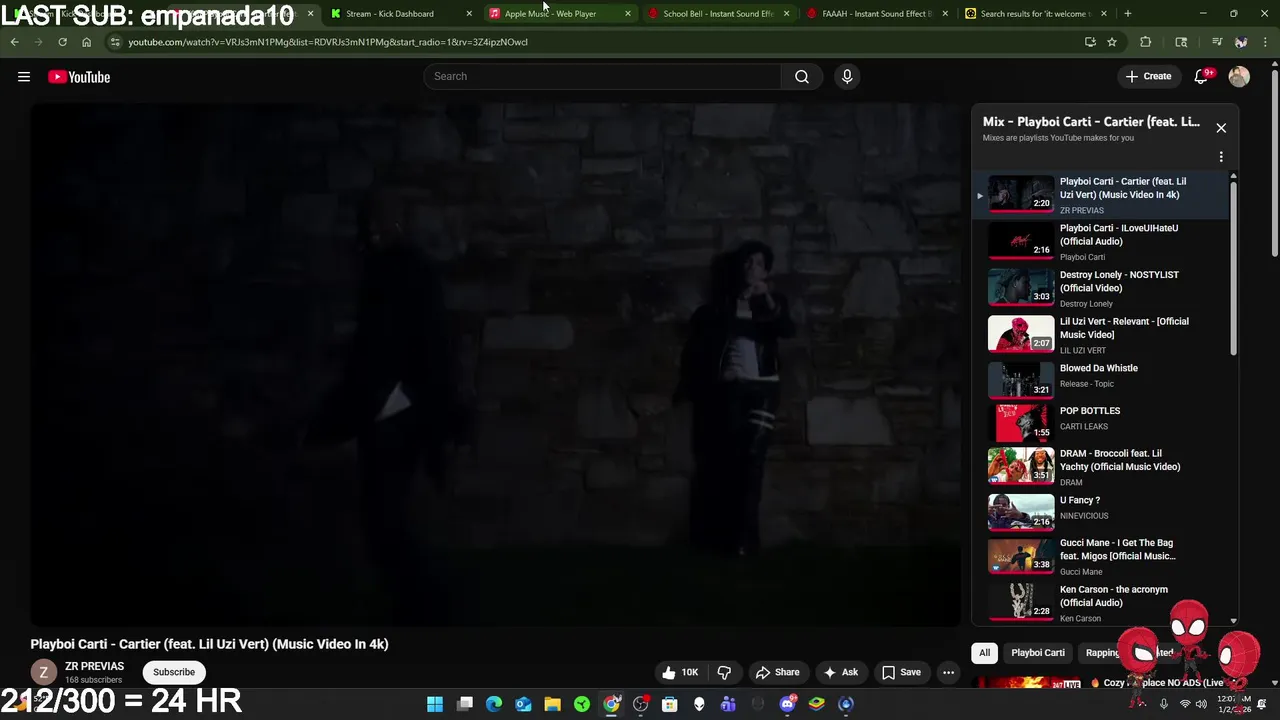Click the Create button

(1148, 77)
